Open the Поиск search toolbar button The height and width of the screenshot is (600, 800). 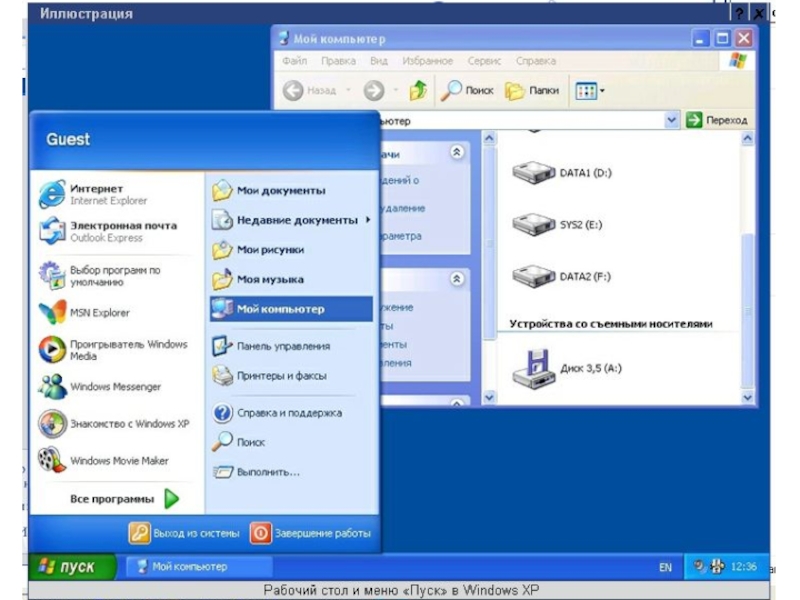[468, 91]
